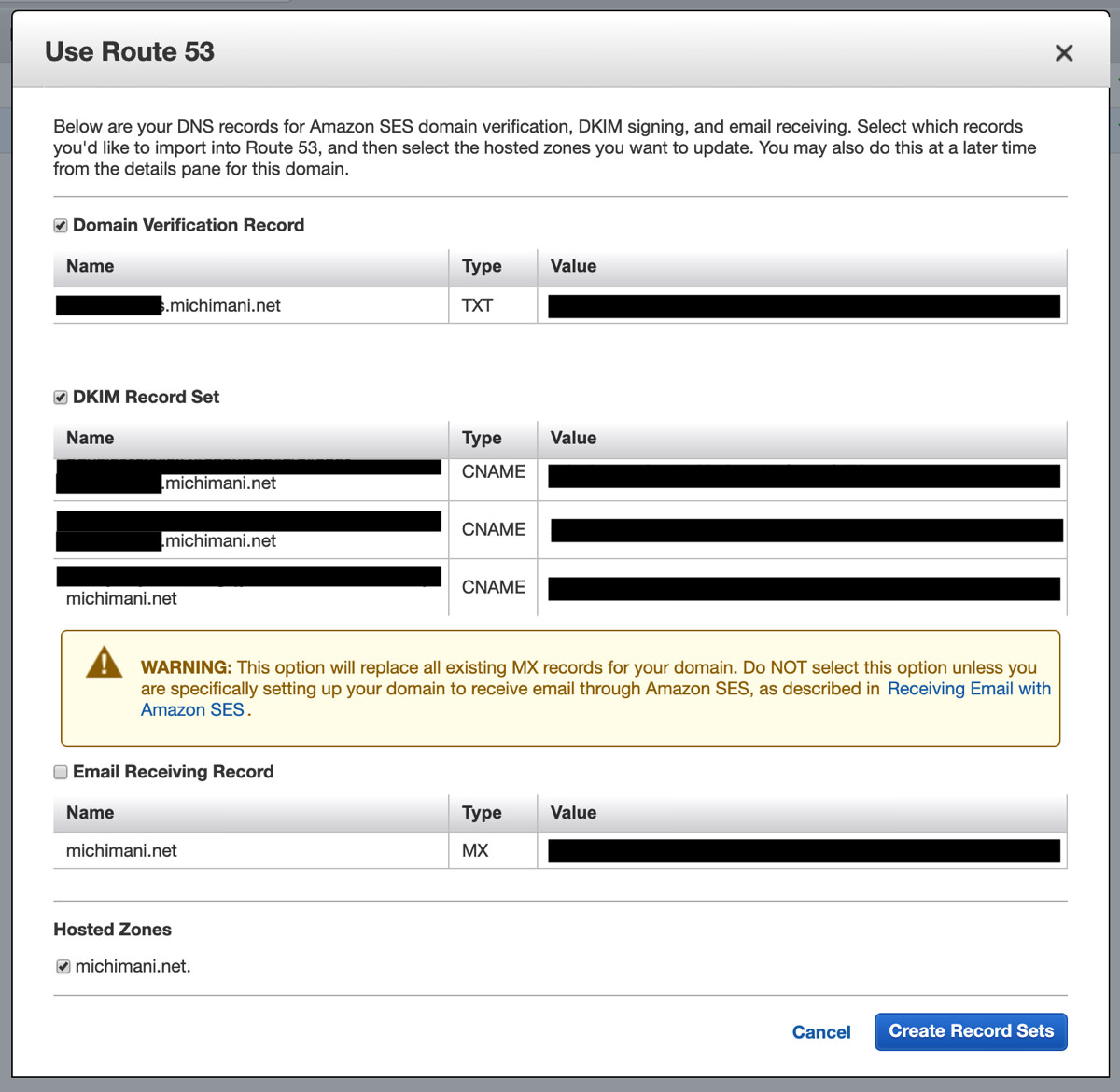The width and height of the screenshot is (1120, 1092).
Task: Click the Hosted Zones section heading
Action: (112, 930)
